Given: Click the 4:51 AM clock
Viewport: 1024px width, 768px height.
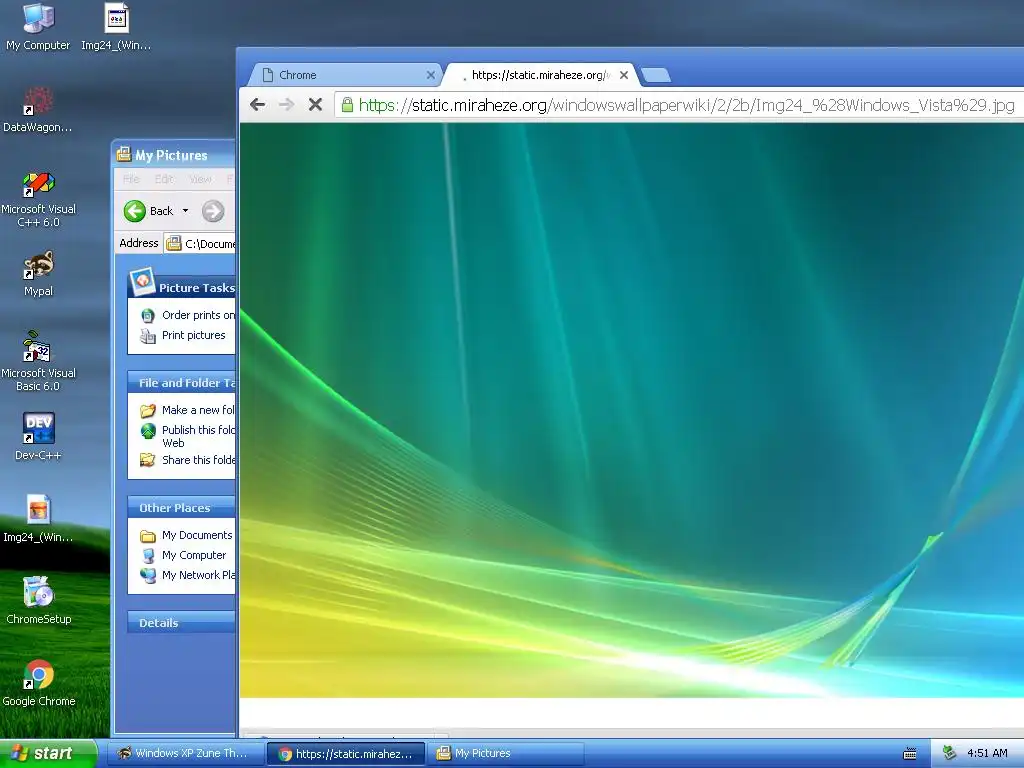Looking at the screenshot, I should coord(987,753).
